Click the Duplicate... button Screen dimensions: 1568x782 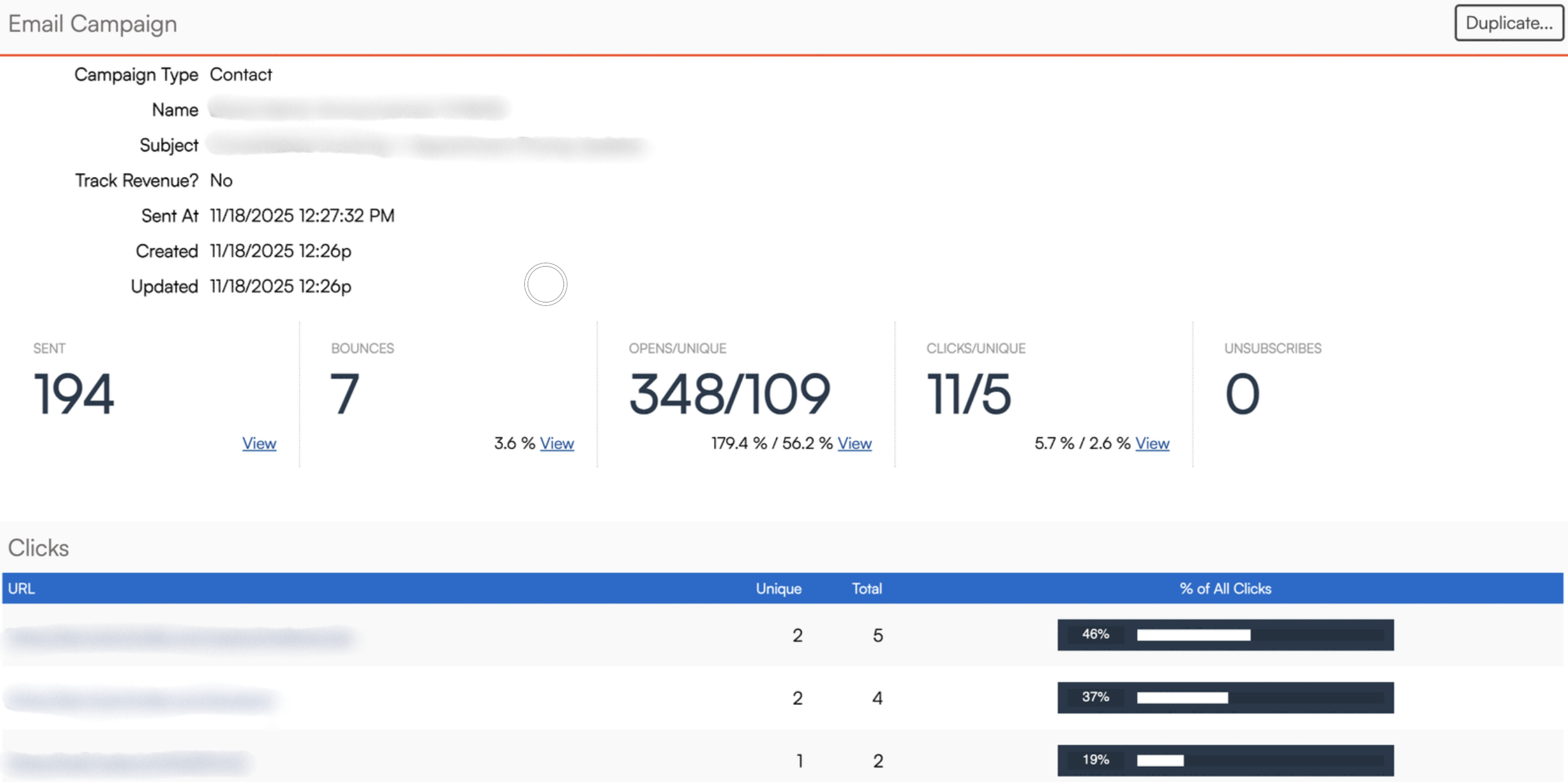tap(1508, 23)
